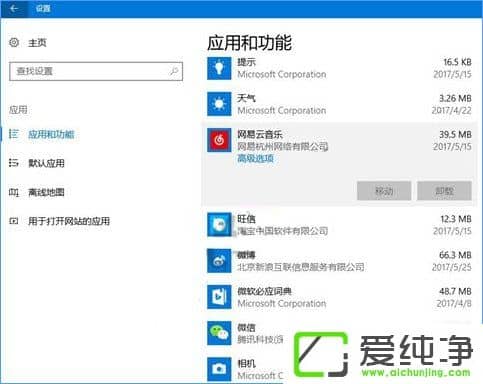Click the 默认应用 sidebar icon
Screen dimensions: 483x384
click(14, 163)
